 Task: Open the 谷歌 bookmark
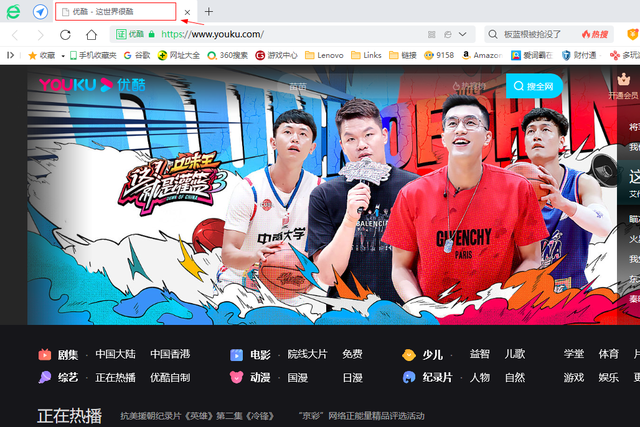(x=137, y=55)
